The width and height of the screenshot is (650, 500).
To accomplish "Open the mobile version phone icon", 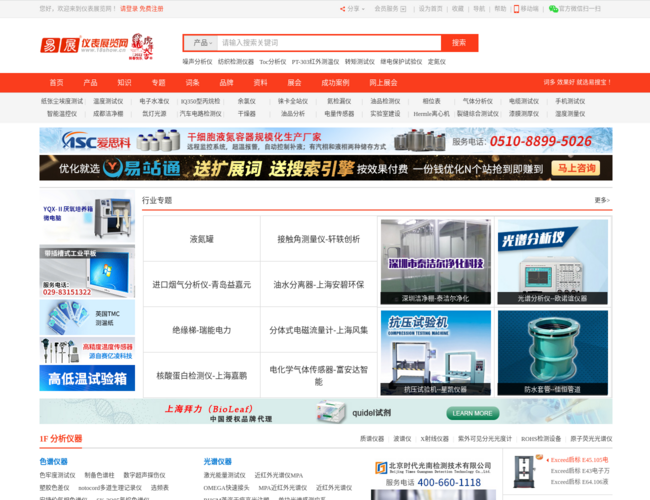I will point(516,9).
